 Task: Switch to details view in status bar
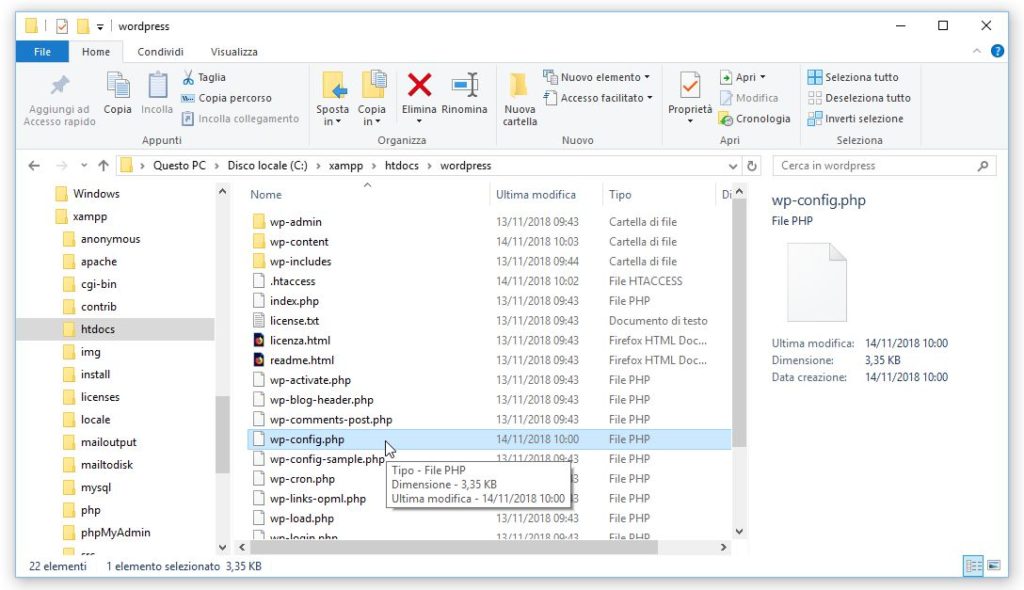pyautogui.click(x=973, y=566)
